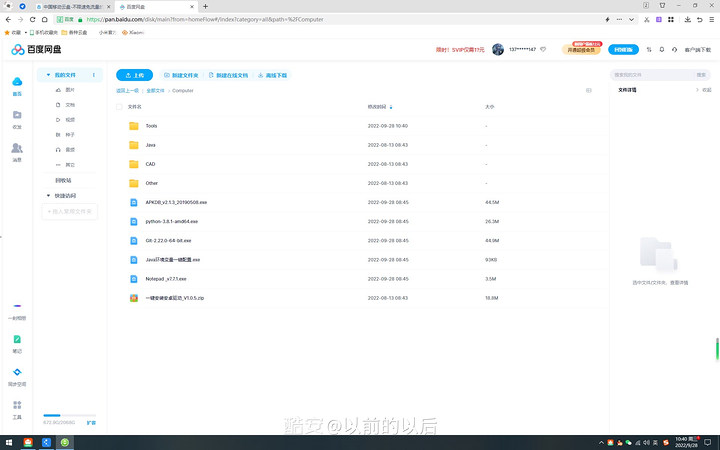
Task: Click the browser home button
Action: [45, 19]
